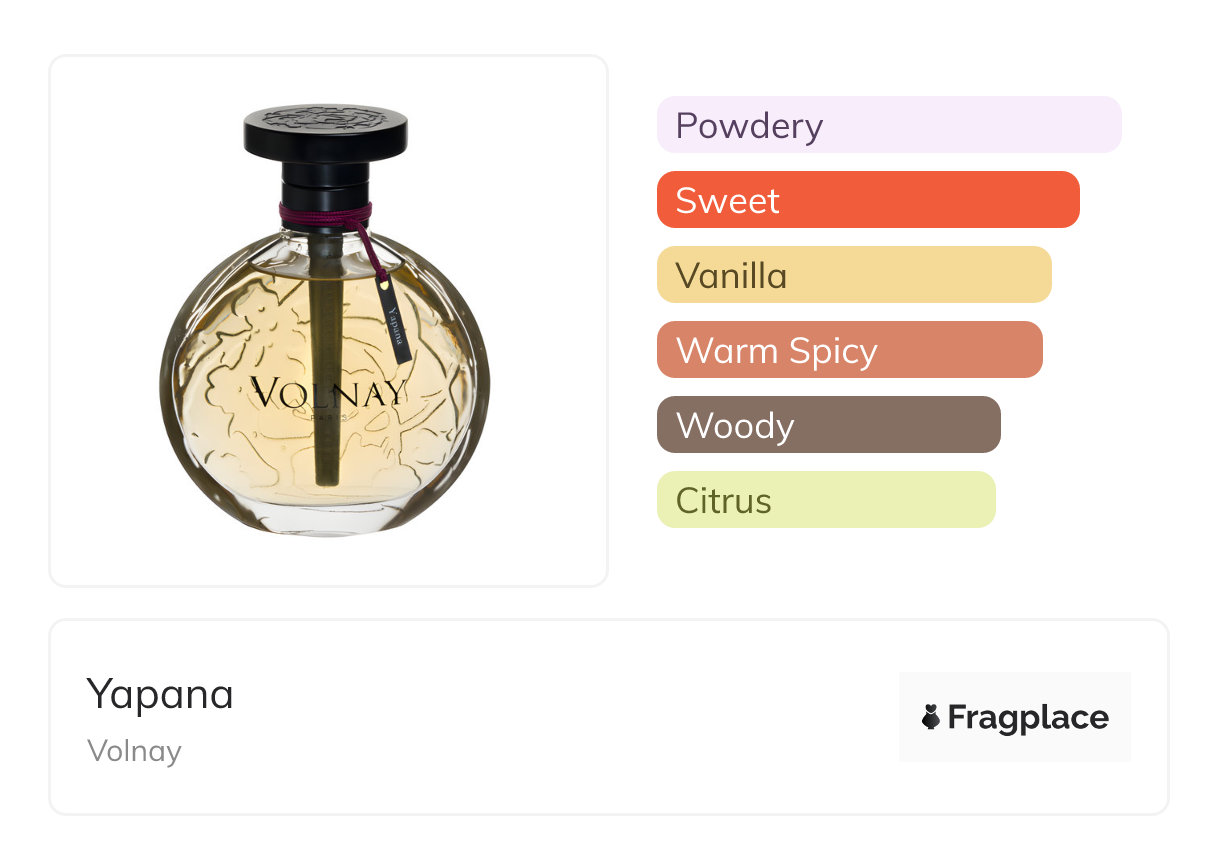The height and width of the screenshot is (864, 1218).
Task: Click the VOLNAY lettering on the bottle
Action: (x=329, y=392)
